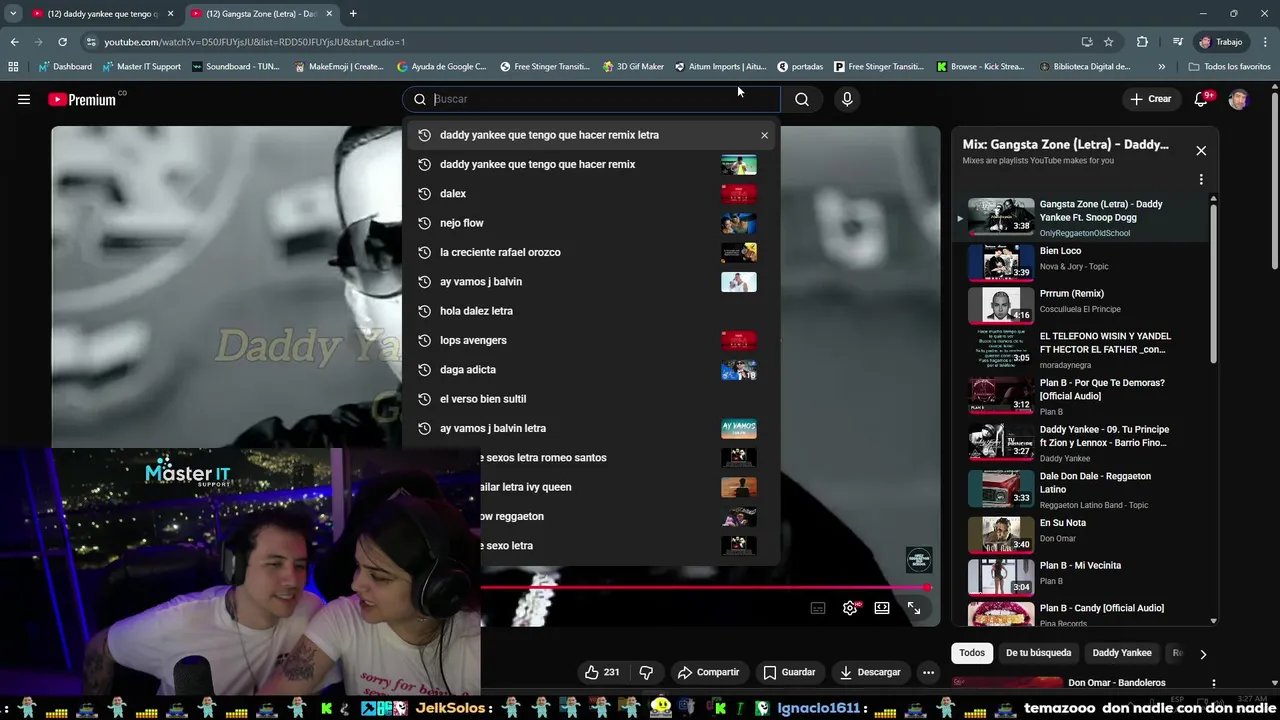
Task: Open the account avatar menu
Action: coord(1238,99)
